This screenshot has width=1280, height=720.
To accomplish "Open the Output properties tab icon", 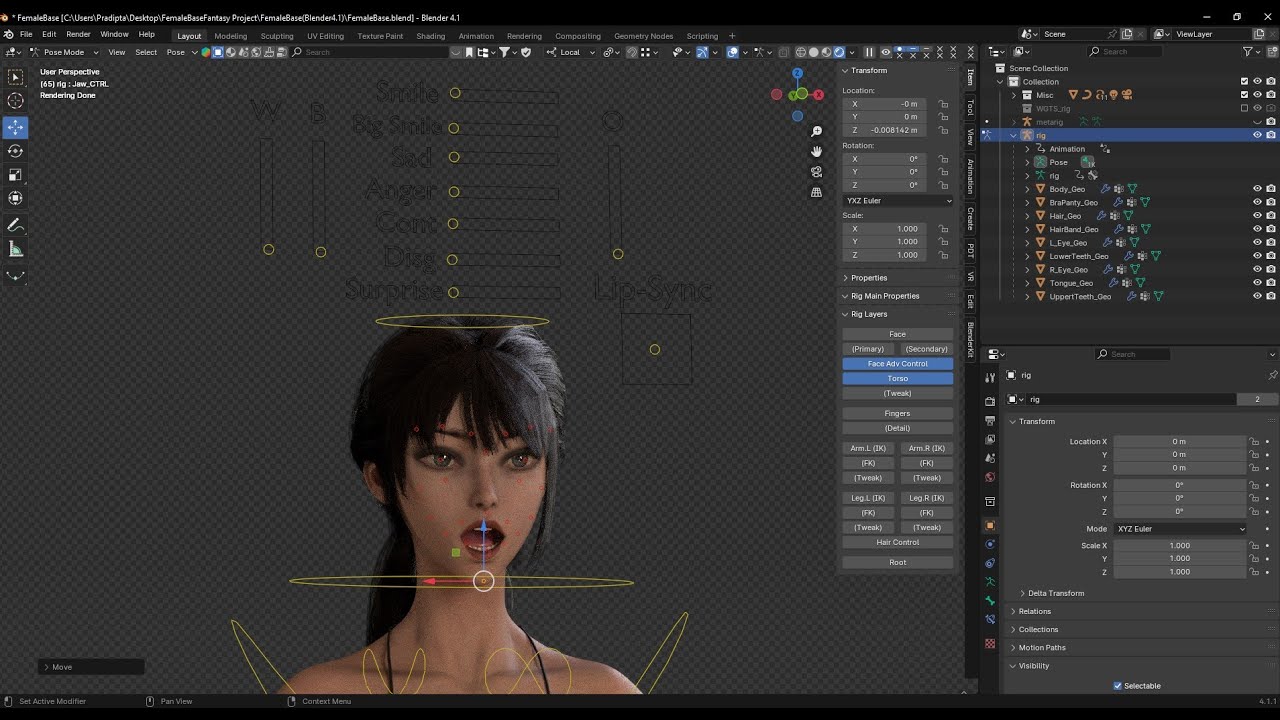I will 990,420.
